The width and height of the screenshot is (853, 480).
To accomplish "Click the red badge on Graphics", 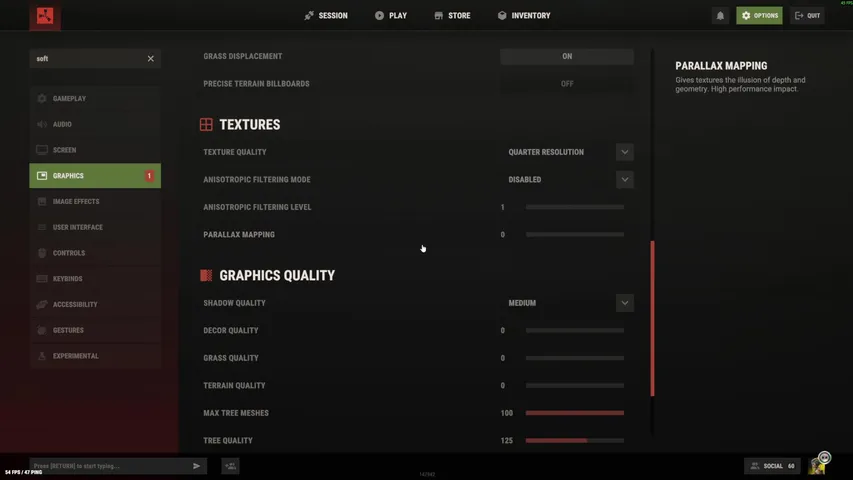I will coord(149,176).
